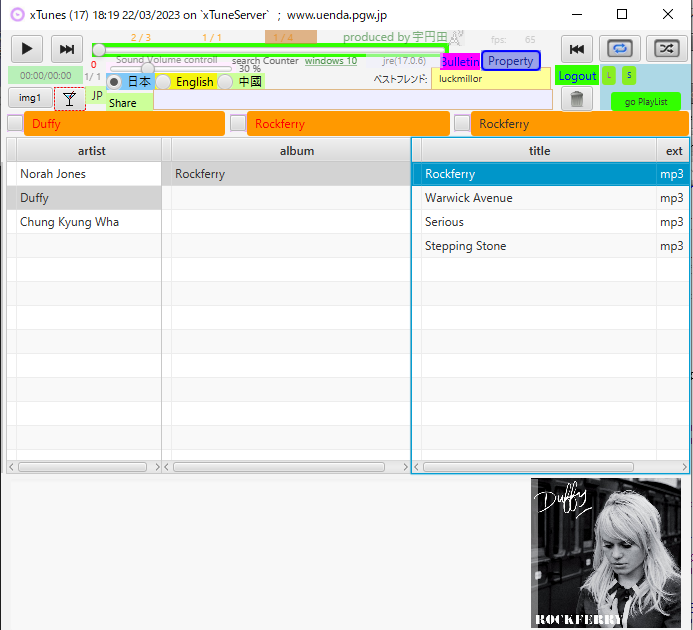The image size is (693, 630).
Task: Select the 日本 language radio button
Action: tap(115, 82)
